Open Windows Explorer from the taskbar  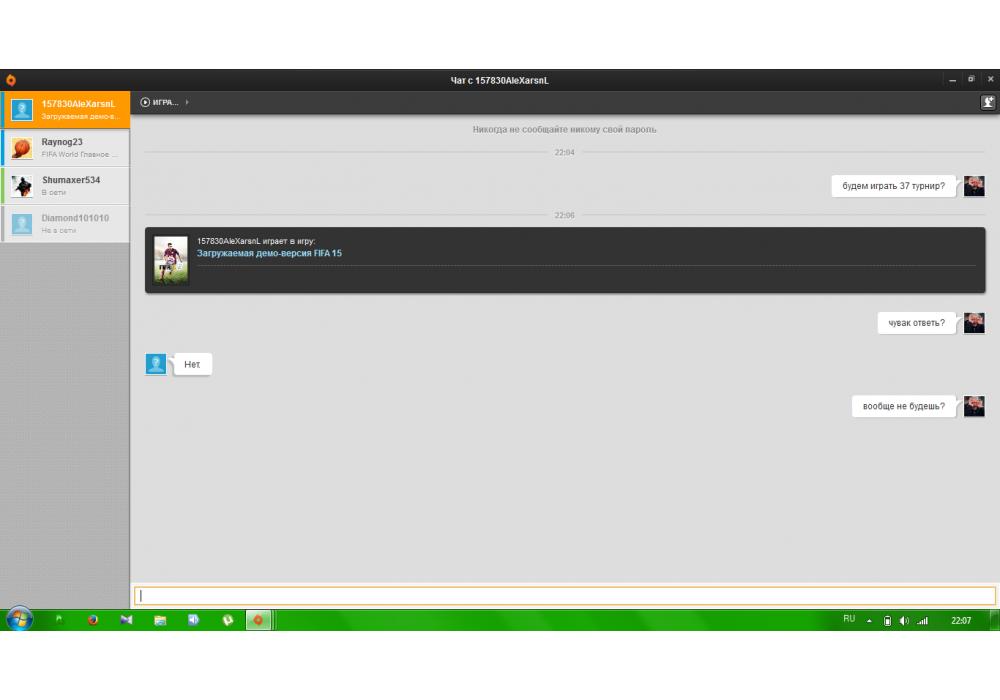point(160,620)
